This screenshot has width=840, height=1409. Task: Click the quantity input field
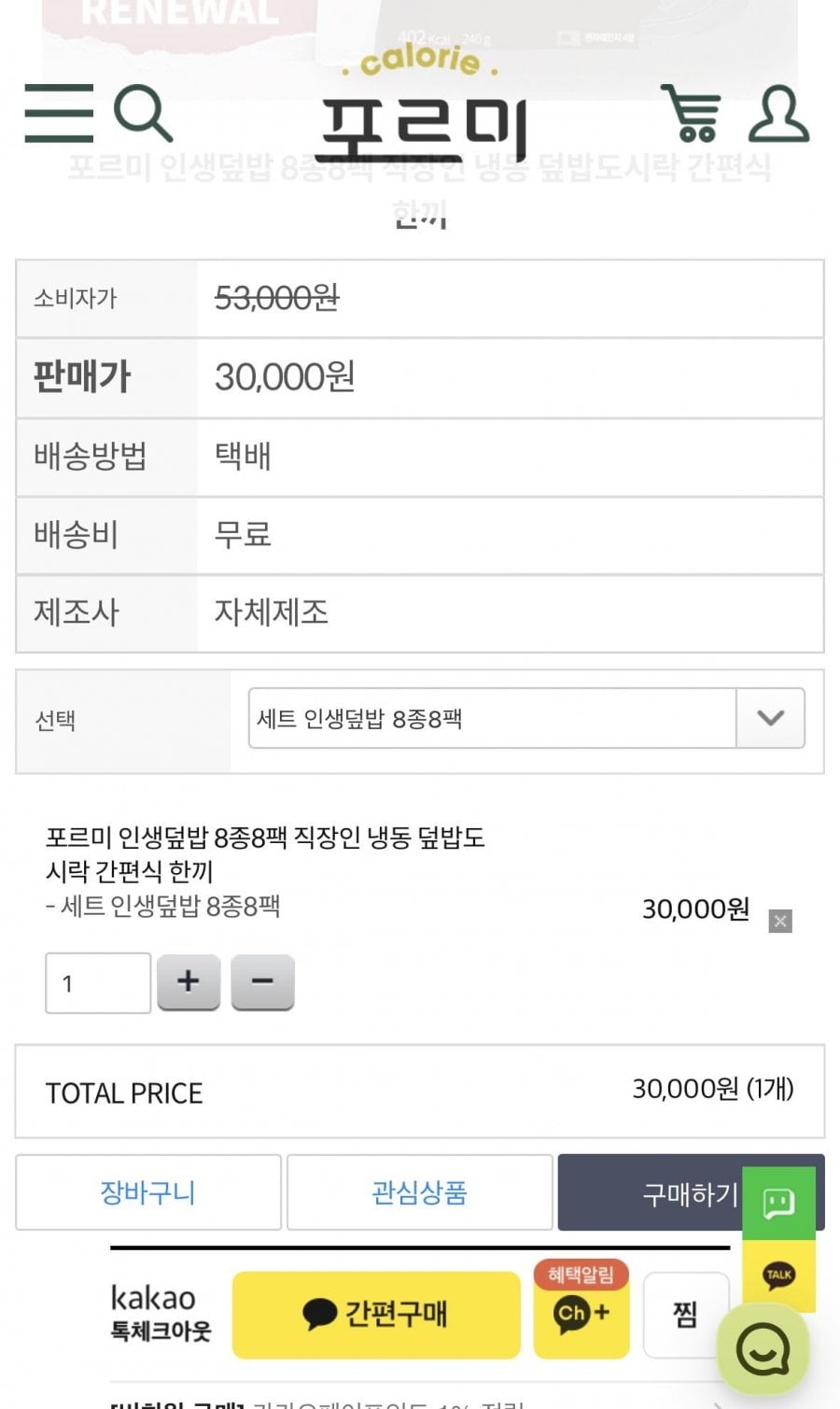click(x=98, y=982)
